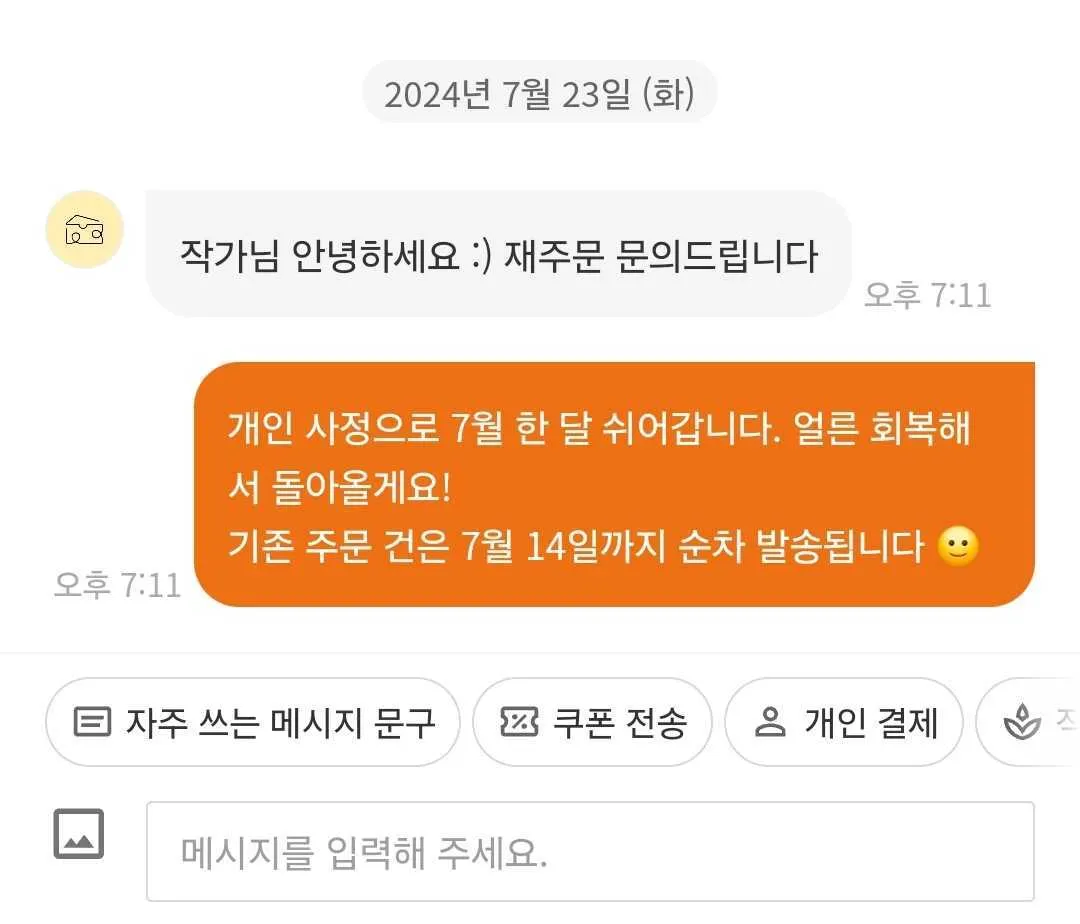
Task: Click the message template icon in frequently used phrases
Action: [92, 722]
